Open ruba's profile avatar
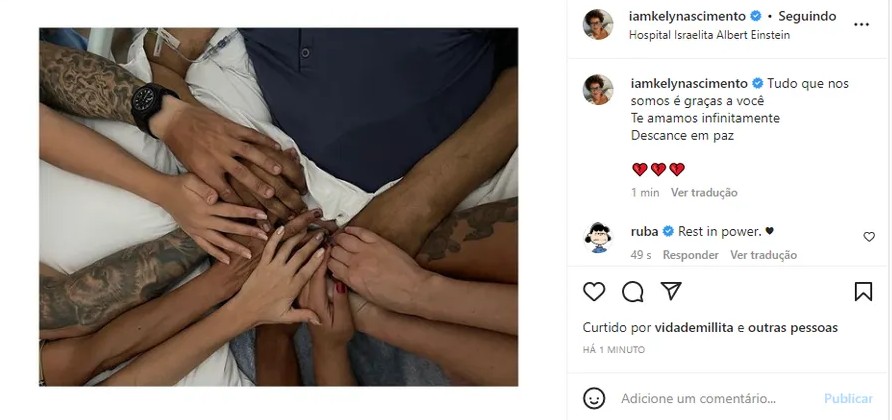Image resolution: width=892 pixels, height=420 pixels. coord(598,237)
